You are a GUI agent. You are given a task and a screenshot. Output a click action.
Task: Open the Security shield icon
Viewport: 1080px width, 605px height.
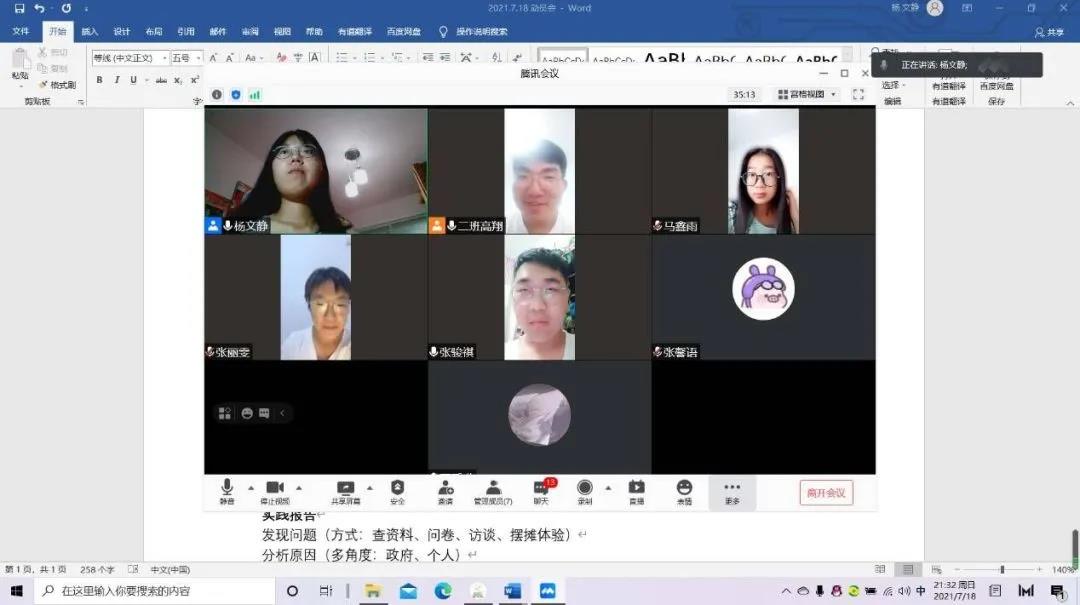coord(397,490)
